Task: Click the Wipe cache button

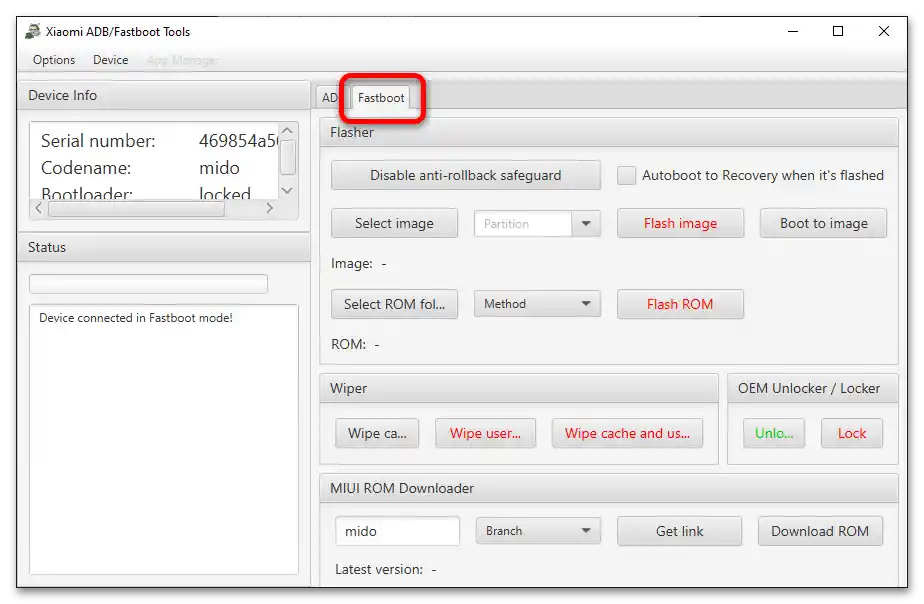Action: tap(377, 433)
